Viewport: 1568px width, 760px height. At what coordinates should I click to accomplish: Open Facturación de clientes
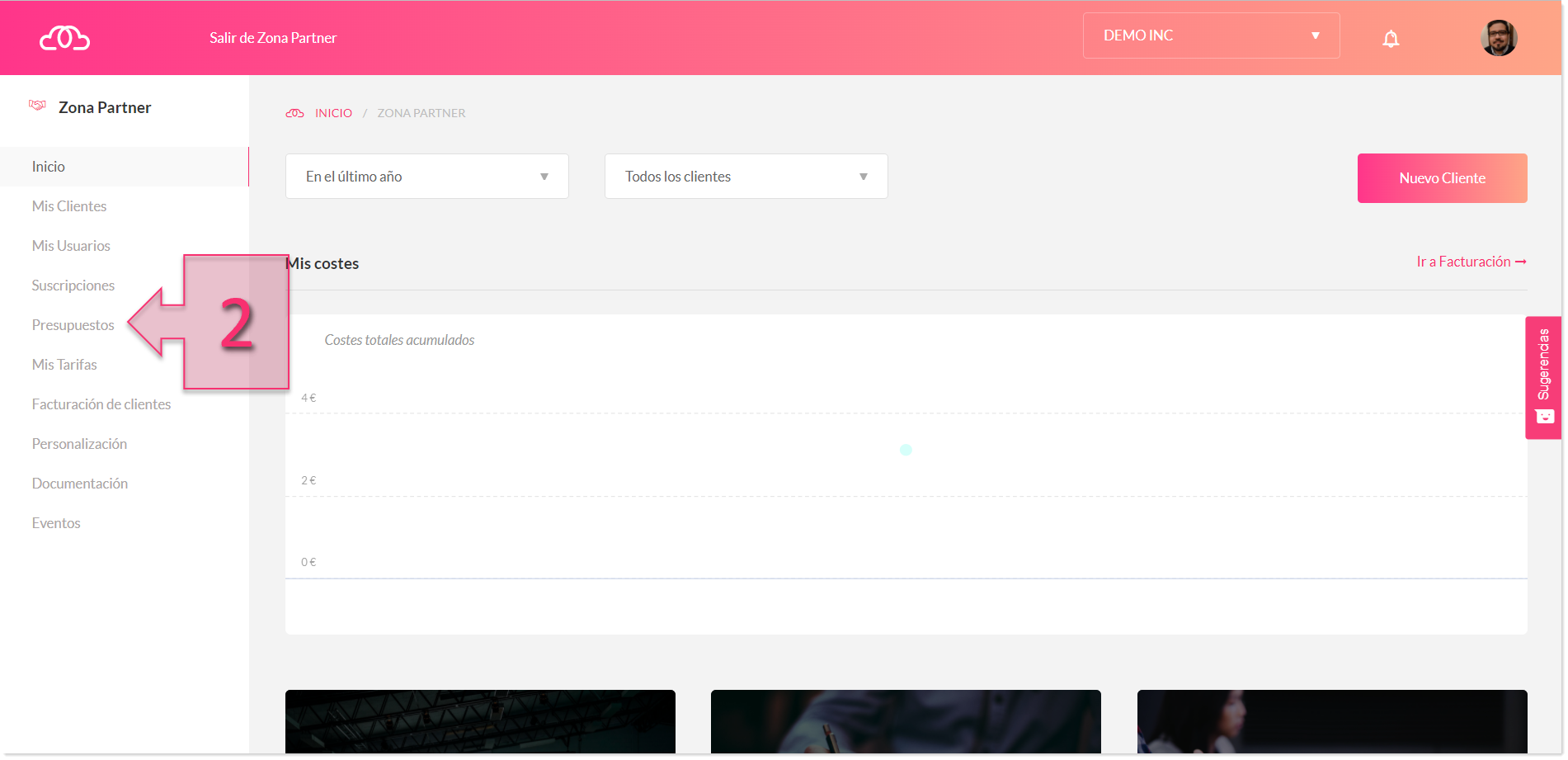101,404
